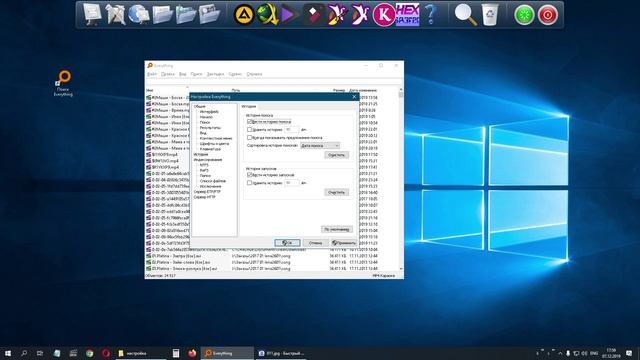Open the magnifying glass search icon in dock
640x360 pixels.
465,15
